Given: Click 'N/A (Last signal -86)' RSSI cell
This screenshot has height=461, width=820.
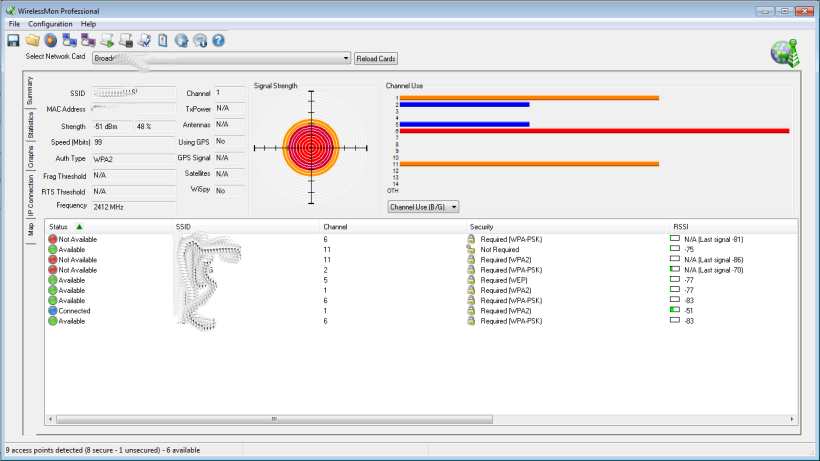Looking at the screenshot, I should (x=713, y=260).
